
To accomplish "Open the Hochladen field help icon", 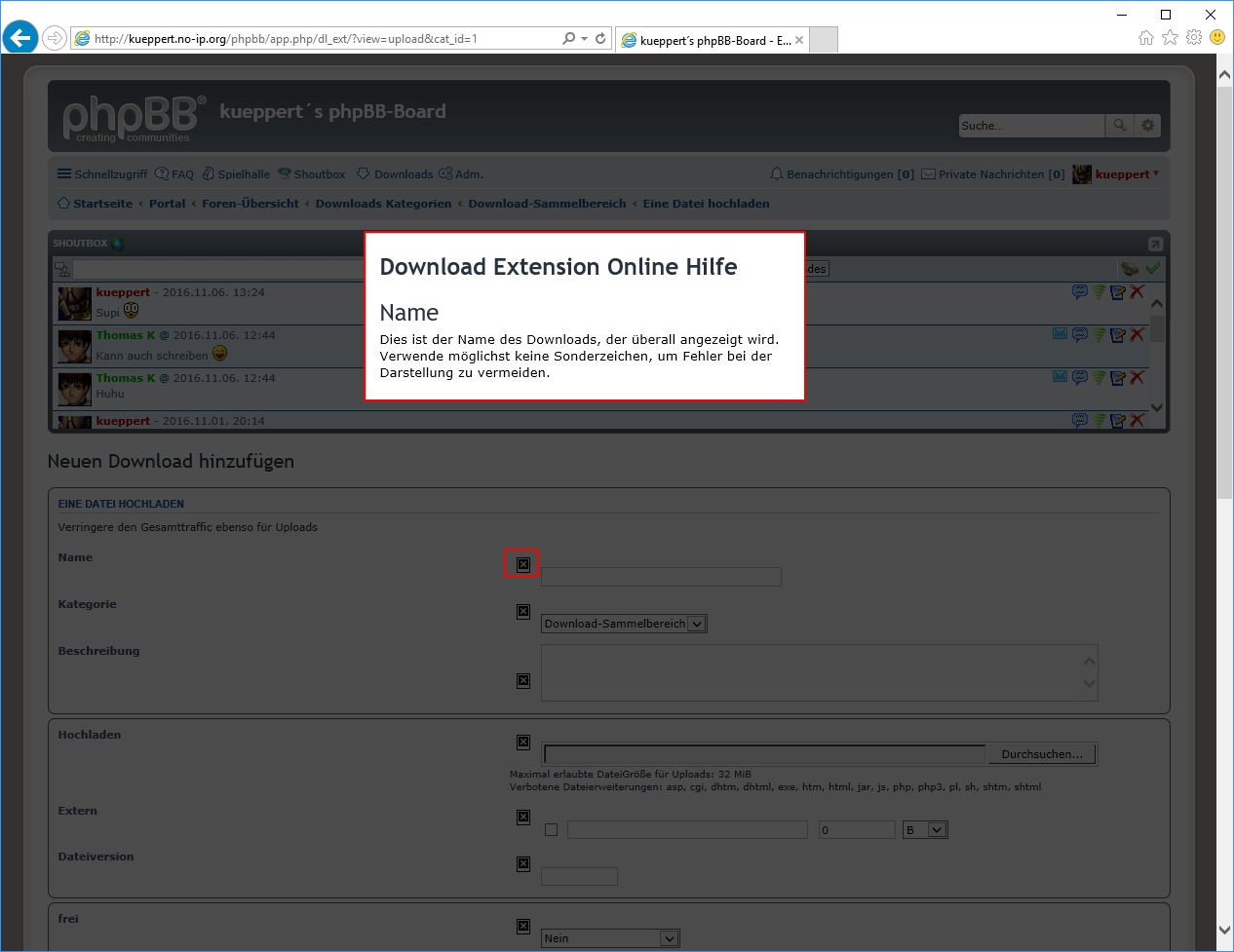I will pyautogui.click(x=522, y=742).
